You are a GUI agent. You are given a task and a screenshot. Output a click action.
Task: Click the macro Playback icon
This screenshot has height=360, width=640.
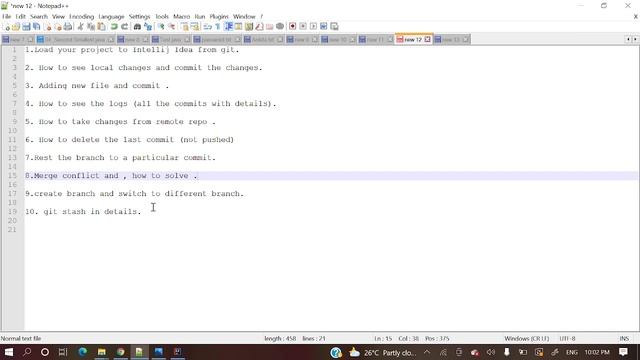313,27
